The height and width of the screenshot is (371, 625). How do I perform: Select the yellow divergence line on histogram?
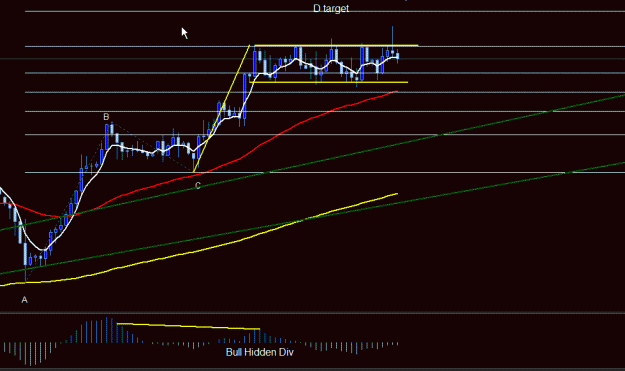[188, 326]
